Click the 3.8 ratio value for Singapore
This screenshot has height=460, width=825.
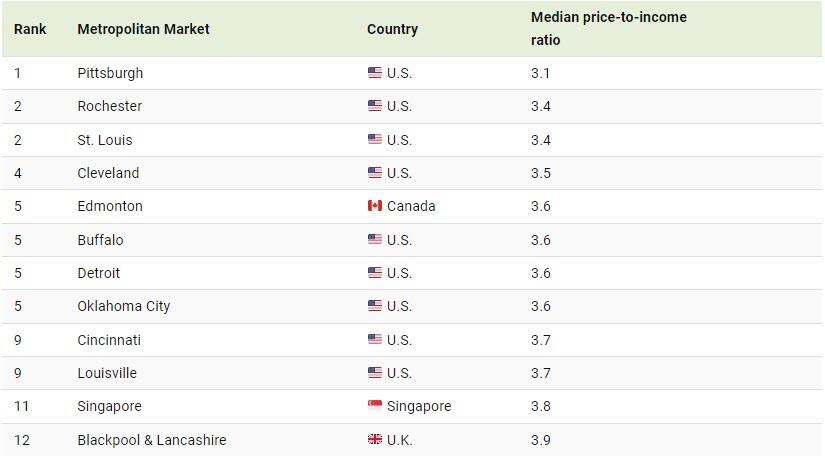pos(540,406)
